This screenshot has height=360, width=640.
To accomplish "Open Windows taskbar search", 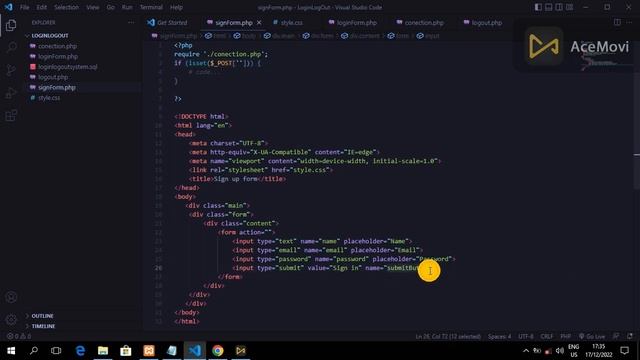I will coord(34,351).
